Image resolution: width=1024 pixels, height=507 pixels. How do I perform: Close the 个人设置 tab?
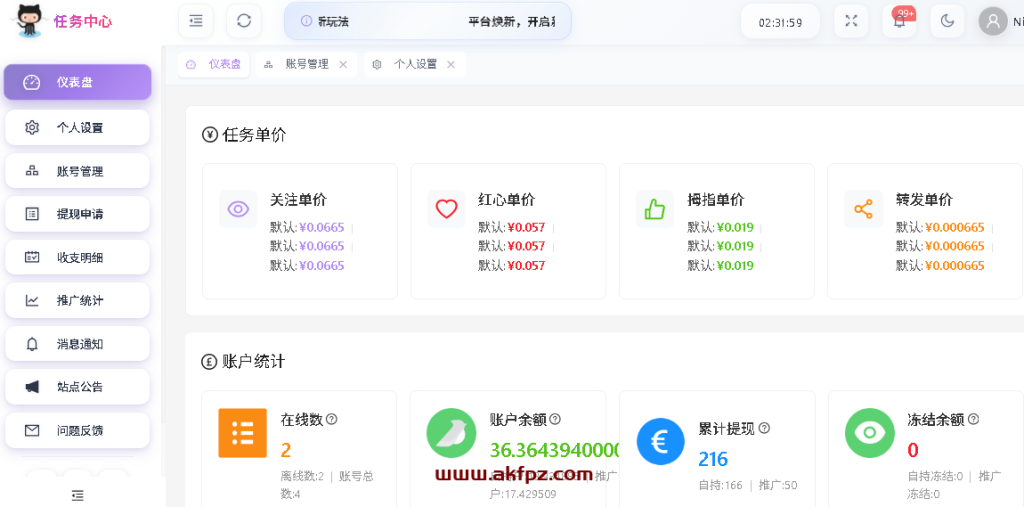click(451, 64)
